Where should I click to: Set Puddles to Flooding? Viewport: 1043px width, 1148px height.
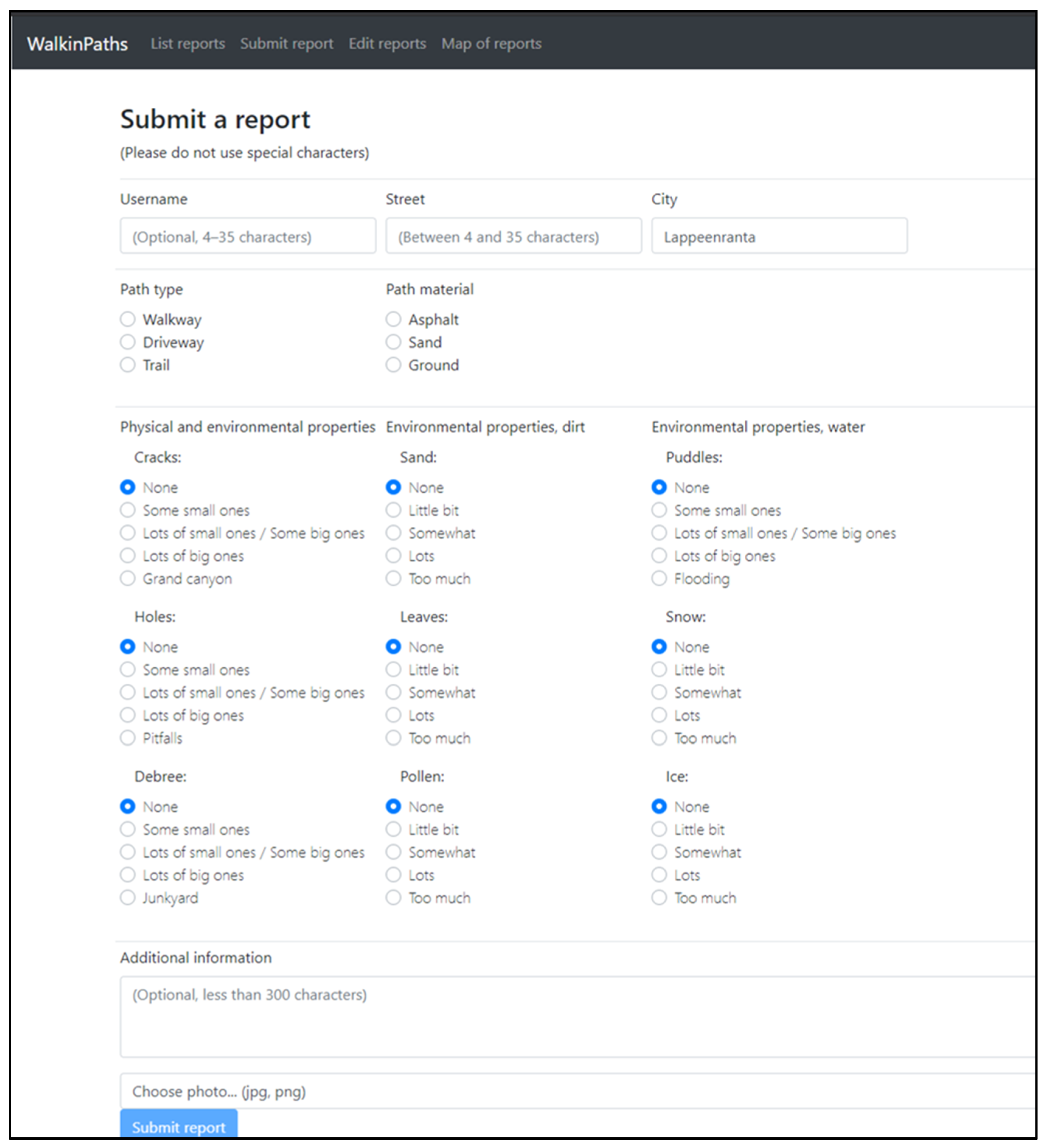659,578
